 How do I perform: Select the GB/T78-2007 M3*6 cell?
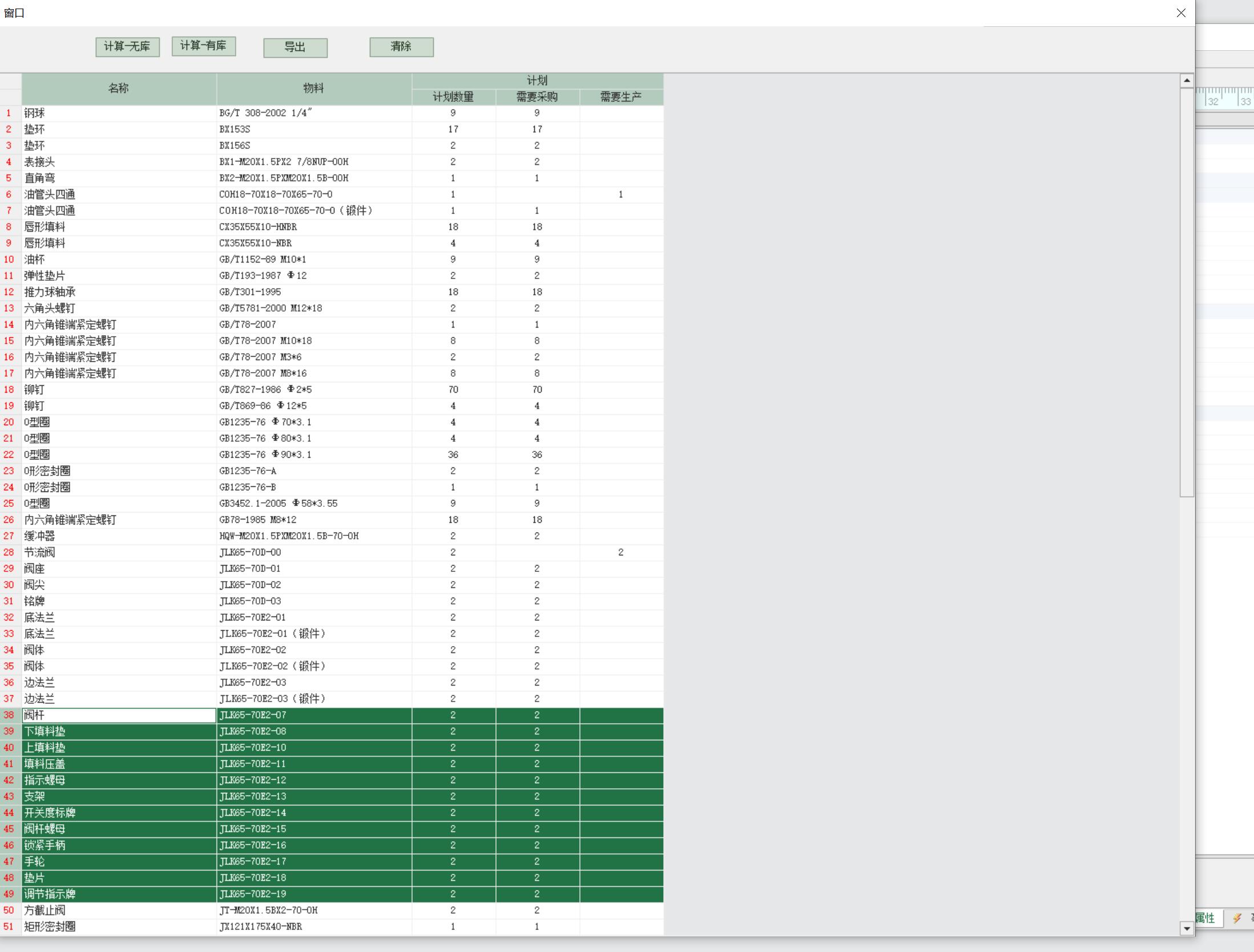point(314,357)
